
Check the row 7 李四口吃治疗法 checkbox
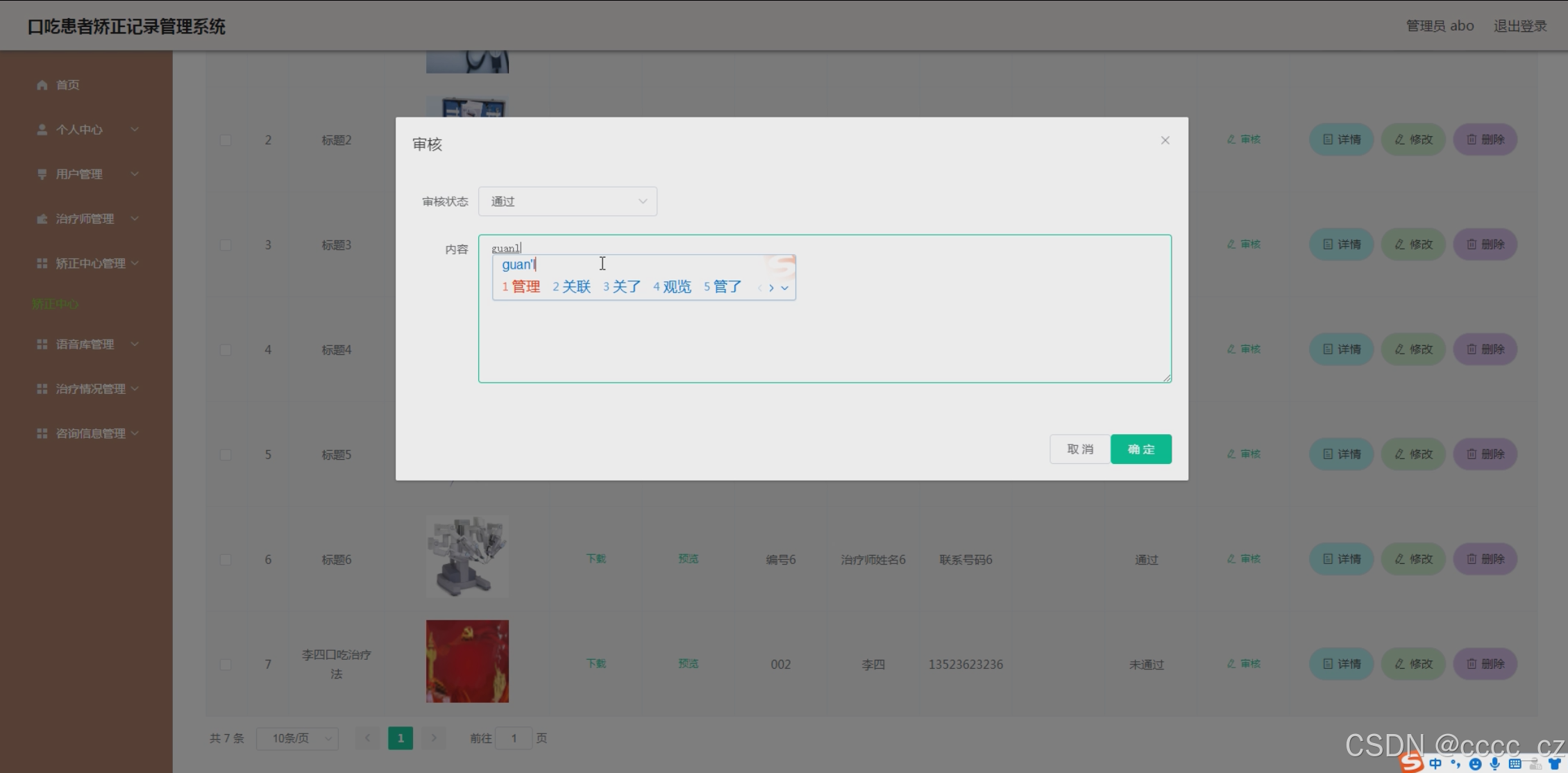[226, 665]
